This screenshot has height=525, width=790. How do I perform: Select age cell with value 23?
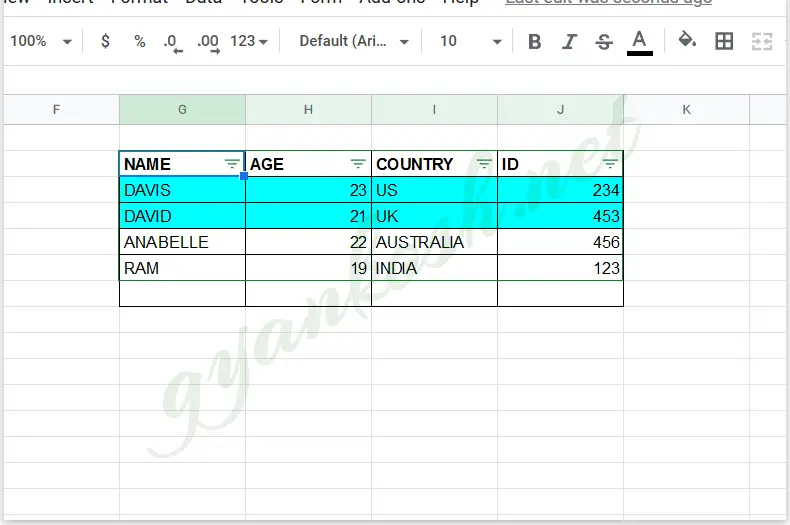click(x=308, y=190)
